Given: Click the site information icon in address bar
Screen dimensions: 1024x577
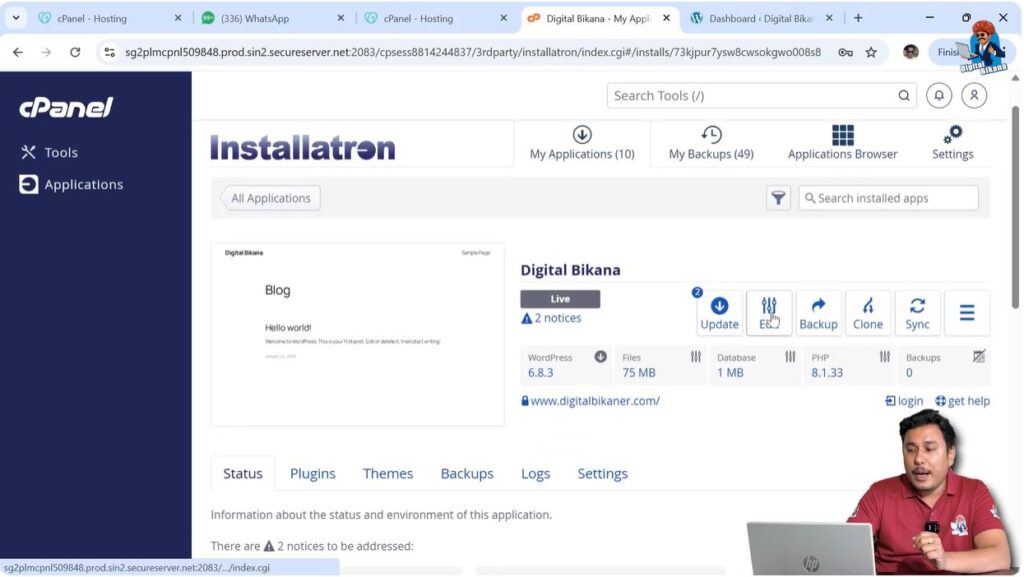Looking at the screenshot, I should [x=110, y=52].
